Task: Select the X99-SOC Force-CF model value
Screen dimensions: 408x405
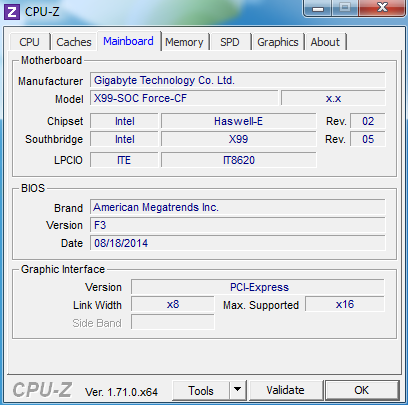Action: point(184,99)
